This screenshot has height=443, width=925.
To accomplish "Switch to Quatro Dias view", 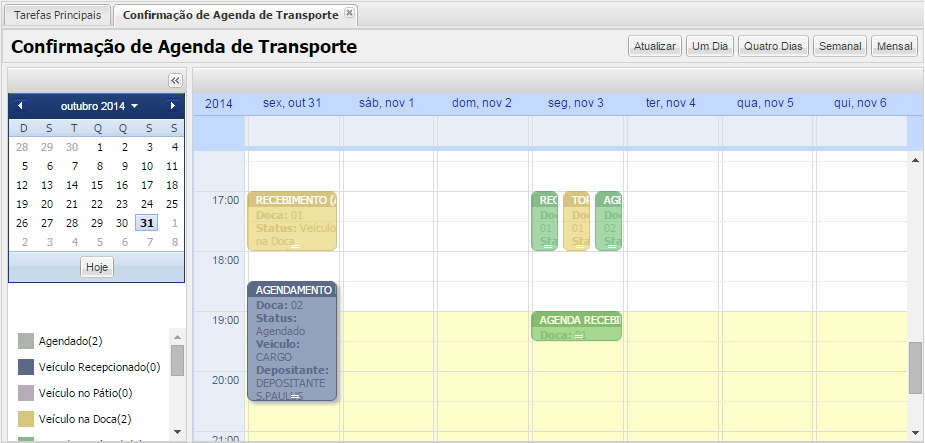I will click(773, 47).
